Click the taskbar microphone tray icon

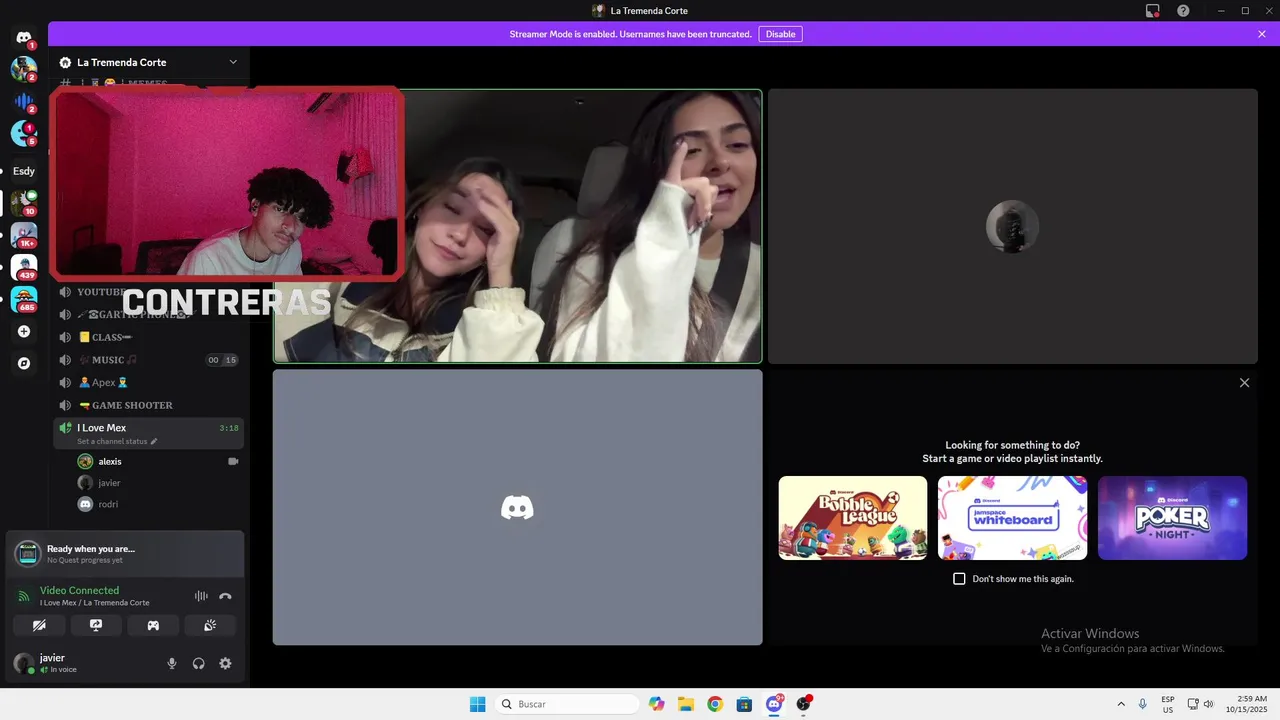pos(1143,704)
